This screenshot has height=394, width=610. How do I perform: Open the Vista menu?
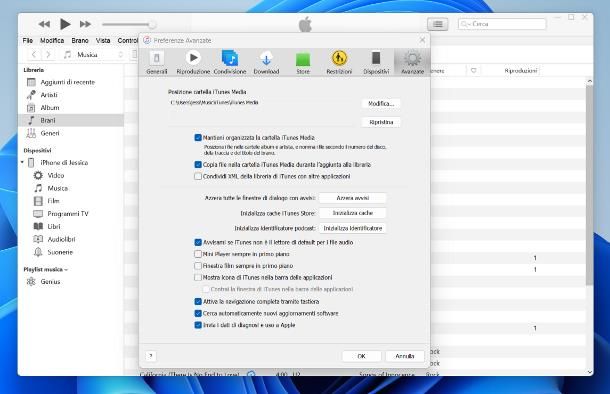click(x=103, y=40)
